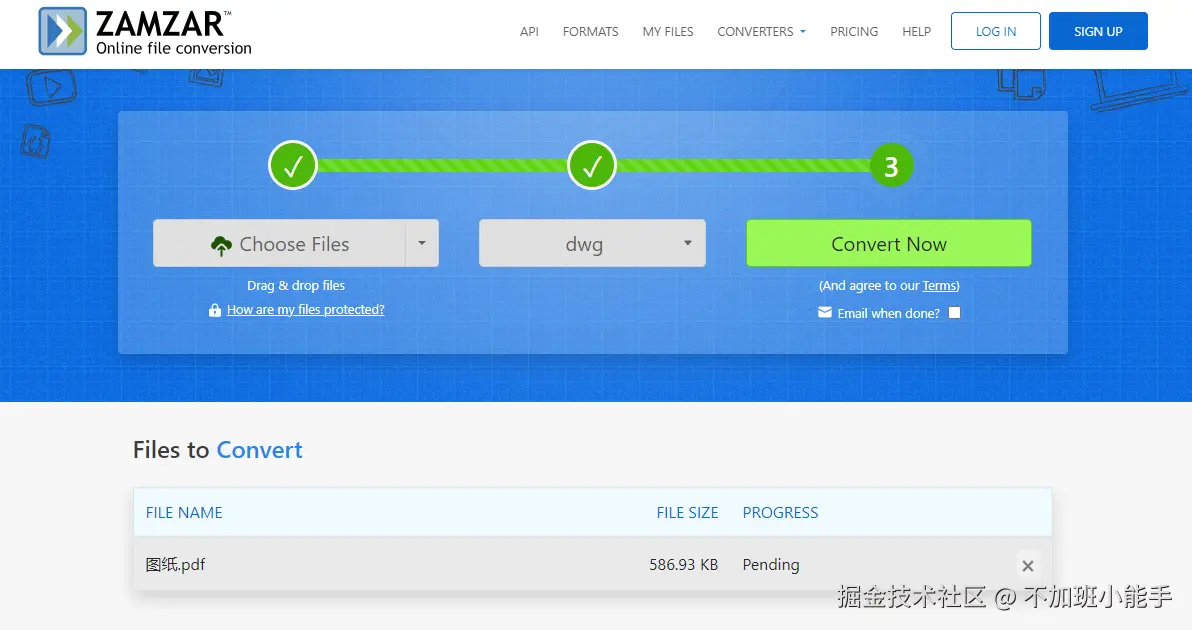Viewport: 1192px width, 630px height.
Task: Click Convert Now
Action: pos(889,244)
